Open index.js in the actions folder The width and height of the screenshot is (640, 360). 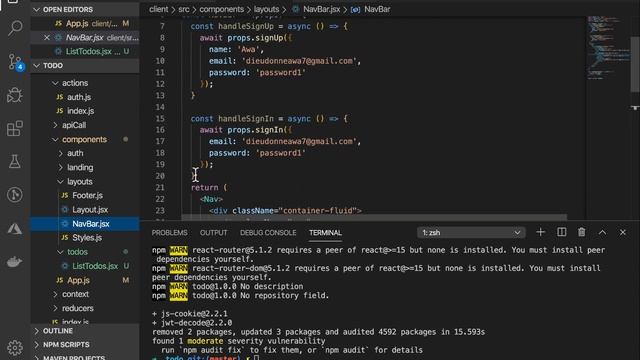(x=85, y=111)
